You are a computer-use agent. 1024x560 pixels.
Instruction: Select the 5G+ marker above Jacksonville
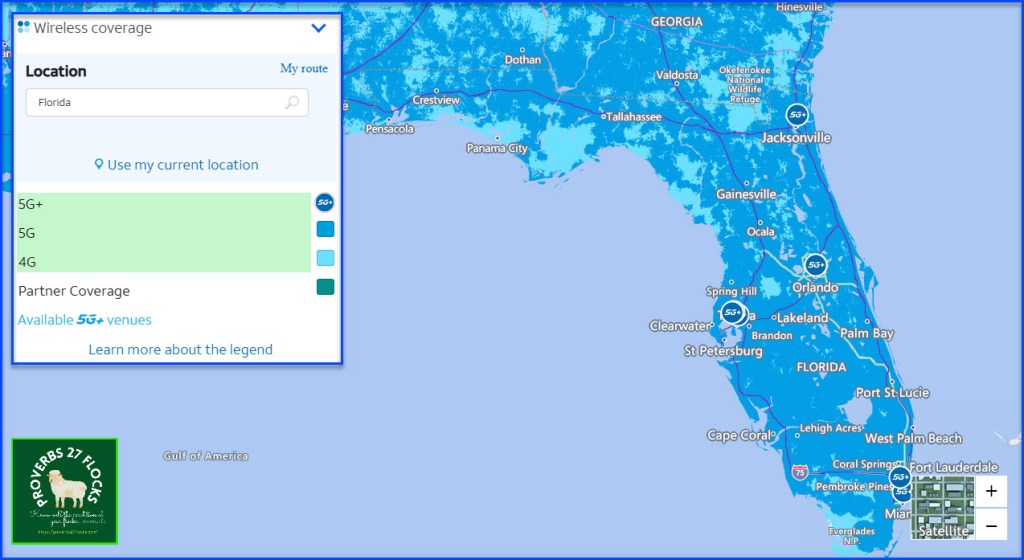(797, 115)
